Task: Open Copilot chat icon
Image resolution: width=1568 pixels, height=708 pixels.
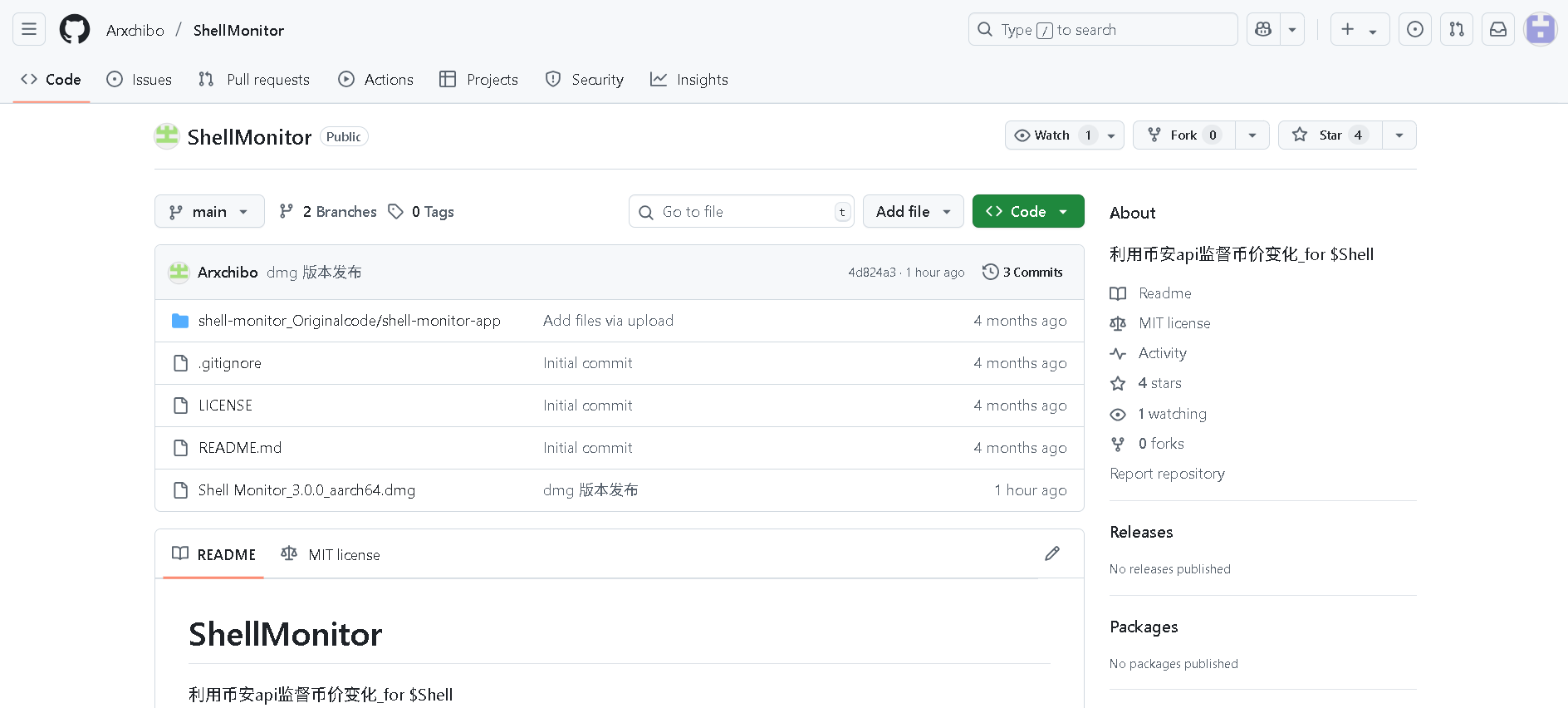Action: (1263, 30)
